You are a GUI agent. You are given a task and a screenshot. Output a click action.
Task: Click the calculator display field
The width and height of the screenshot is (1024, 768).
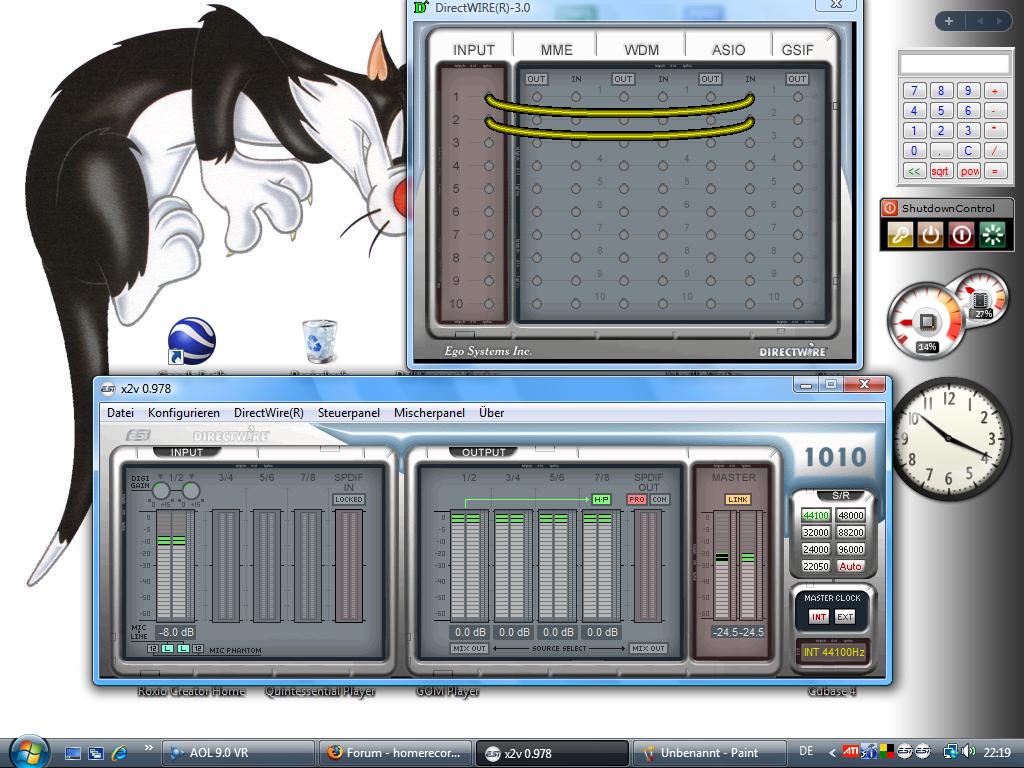pos(954,64)
